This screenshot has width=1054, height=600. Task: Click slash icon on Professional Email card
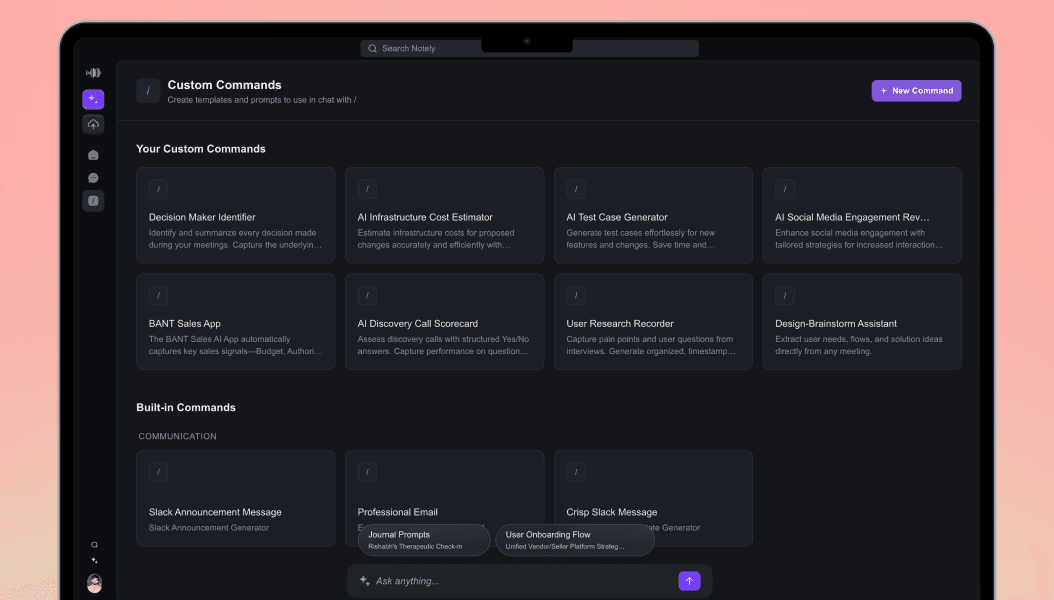point(367,472)
